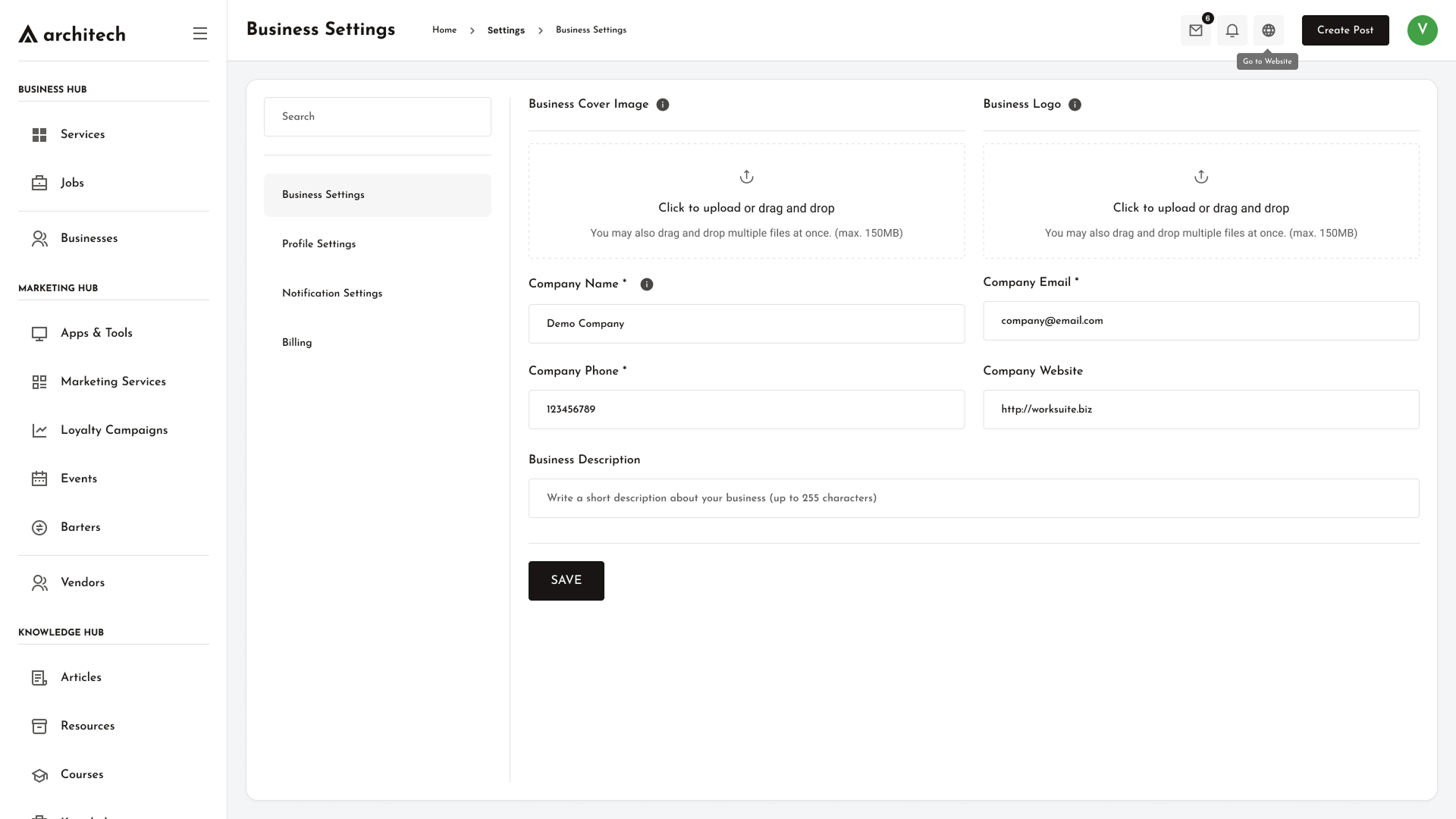
Task: Open the user avatar profile menu
Action: point(1422,30)
